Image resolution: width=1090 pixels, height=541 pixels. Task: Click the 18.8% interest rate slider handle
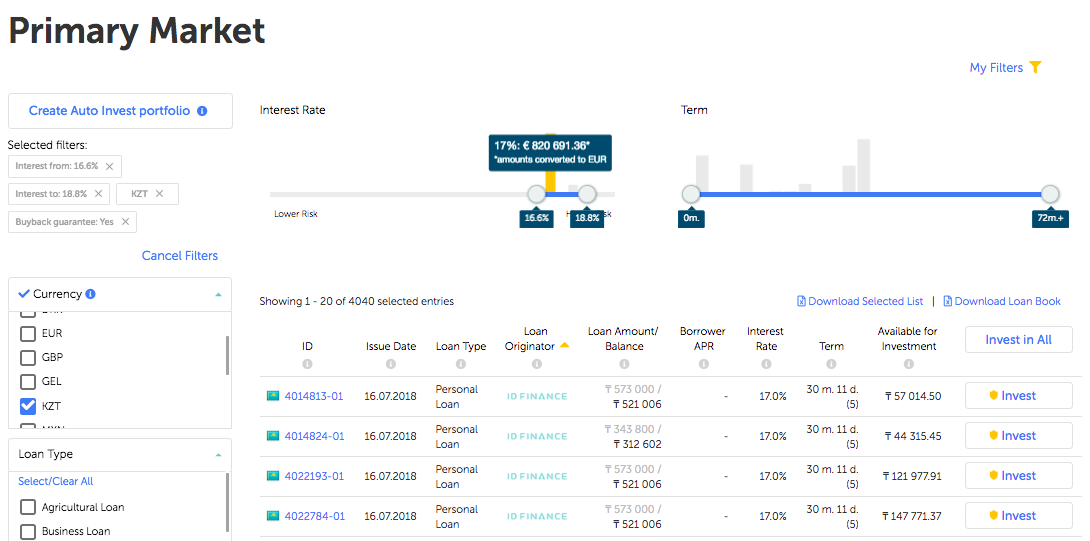point(587,194)
